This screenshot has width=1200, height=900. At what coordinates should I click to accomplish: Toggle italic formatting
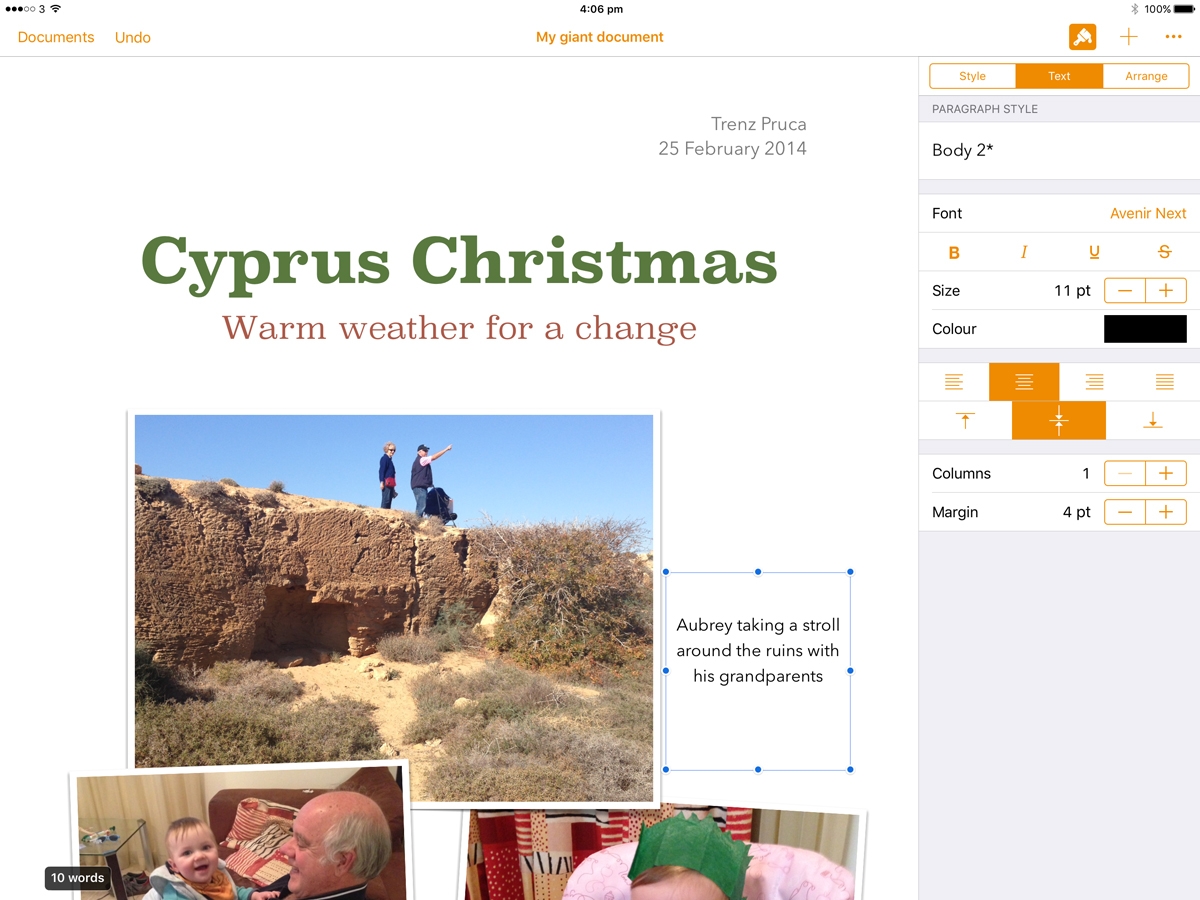pos(1024,253)
